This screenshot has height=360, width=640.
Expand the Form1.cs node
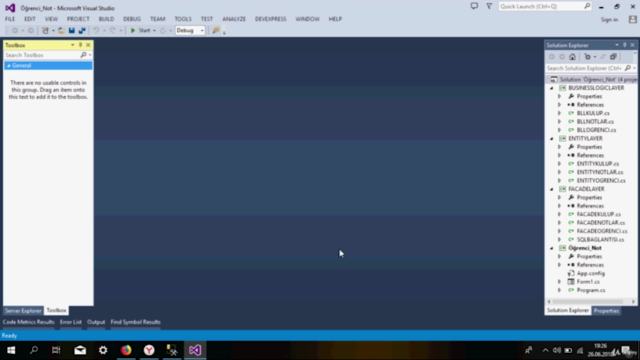click(560, 282)
